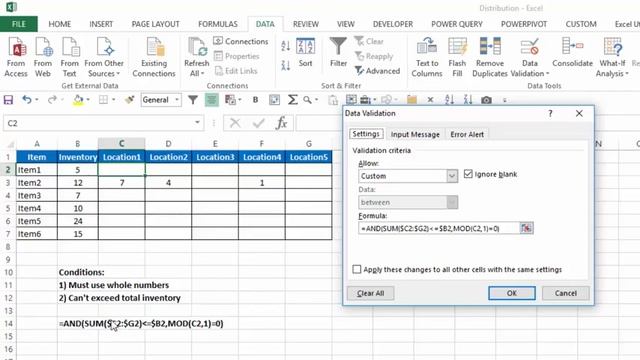Click the insert function fx icon
Screen dimensions: 640x360
tap(282, 123)
